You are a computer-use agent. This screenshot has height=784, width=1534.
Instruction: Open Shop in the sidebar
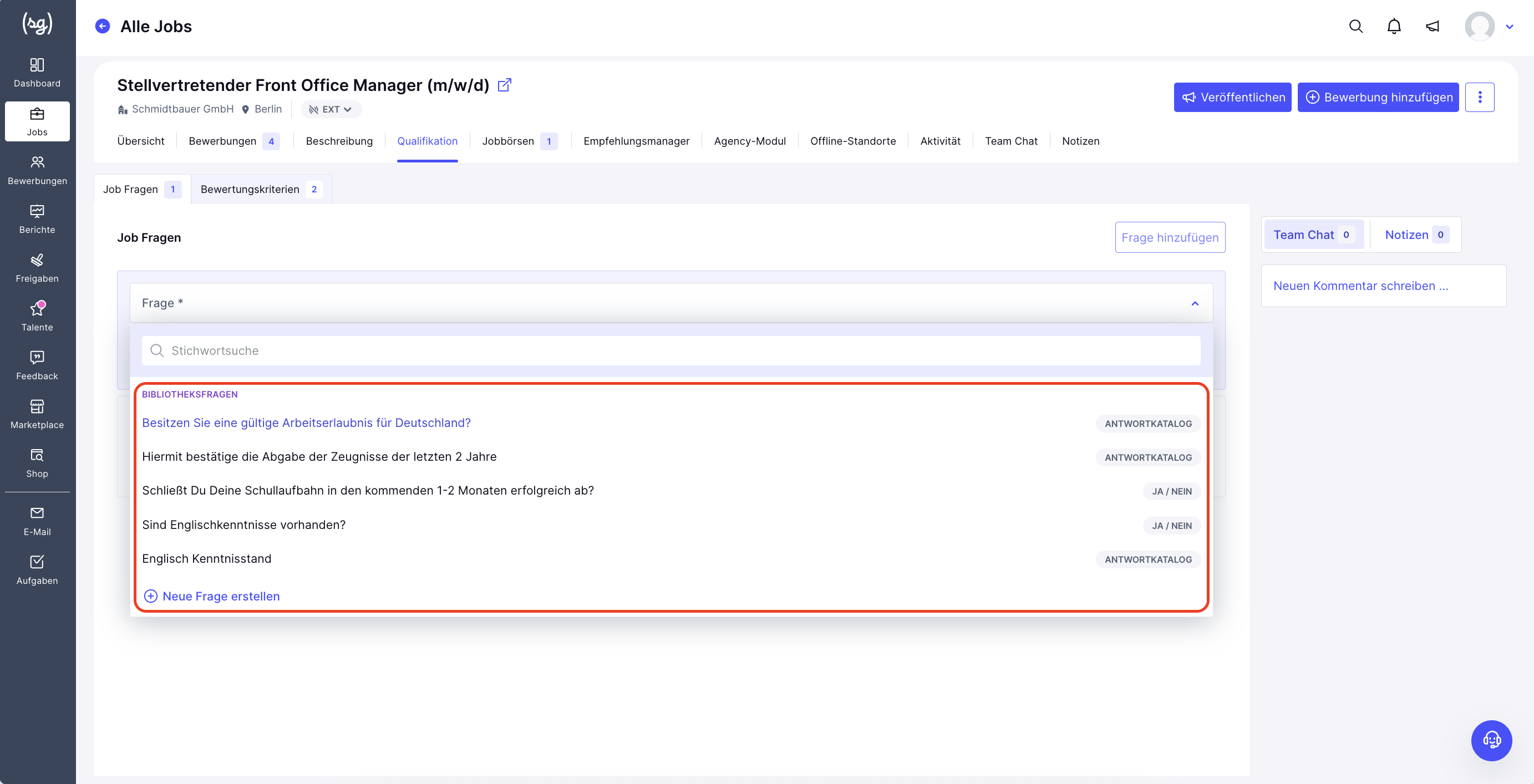click(x=37, y=463)
